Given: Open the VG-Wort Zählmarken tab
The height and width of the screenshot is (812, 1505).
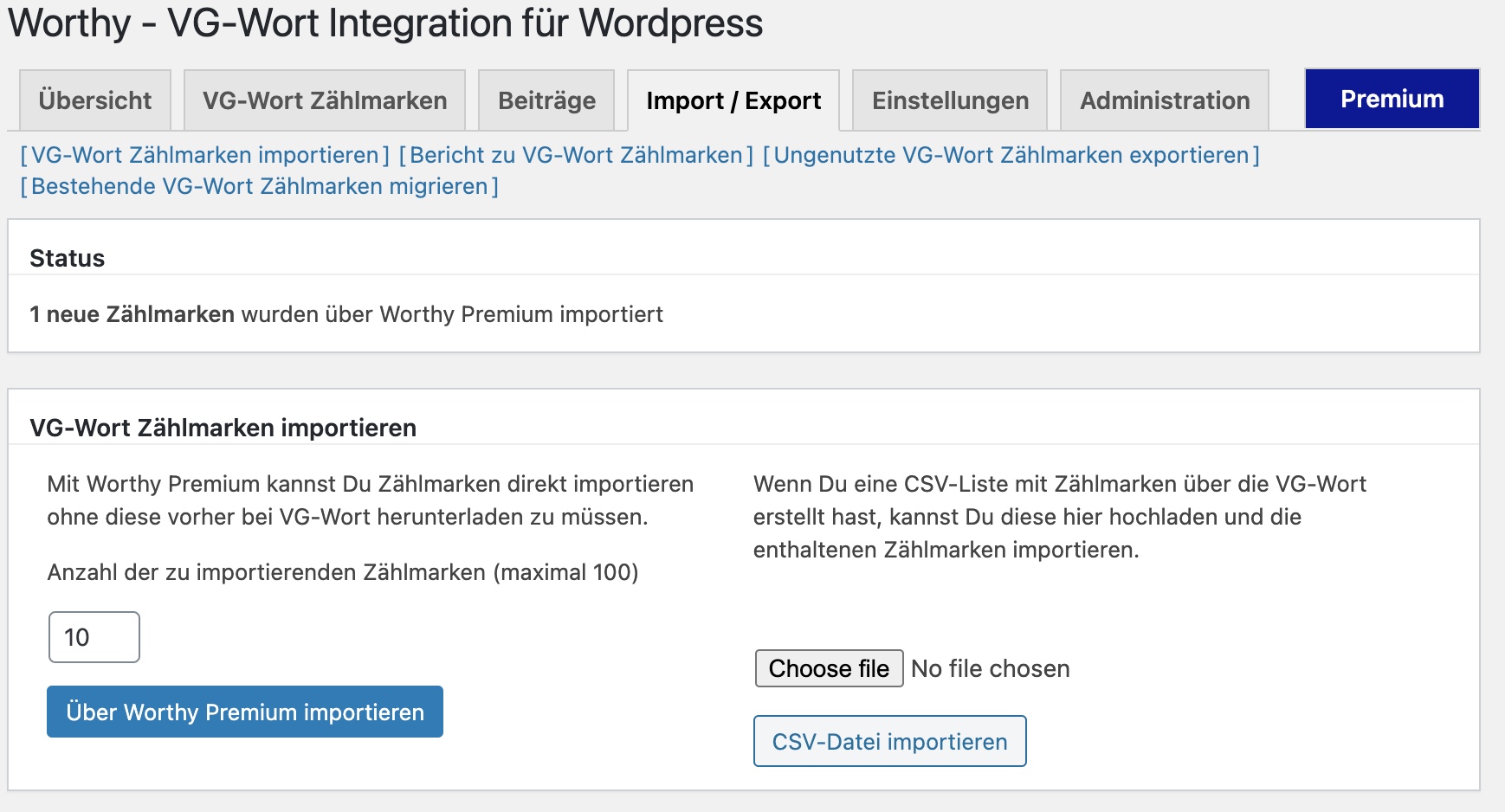Looking at the screenshot, I should click(325, 100).
